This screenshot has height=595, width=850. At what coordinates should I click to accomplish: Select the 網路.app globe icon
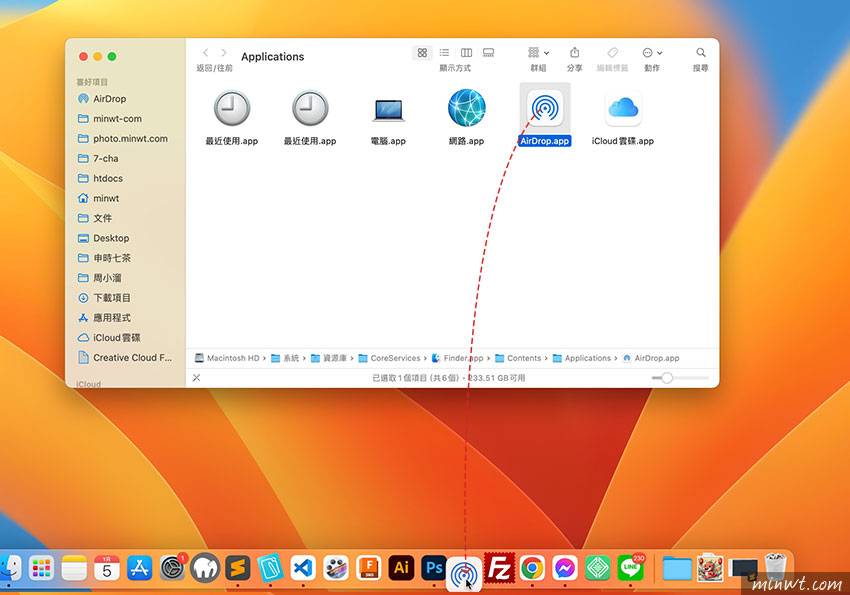point(466,108)
